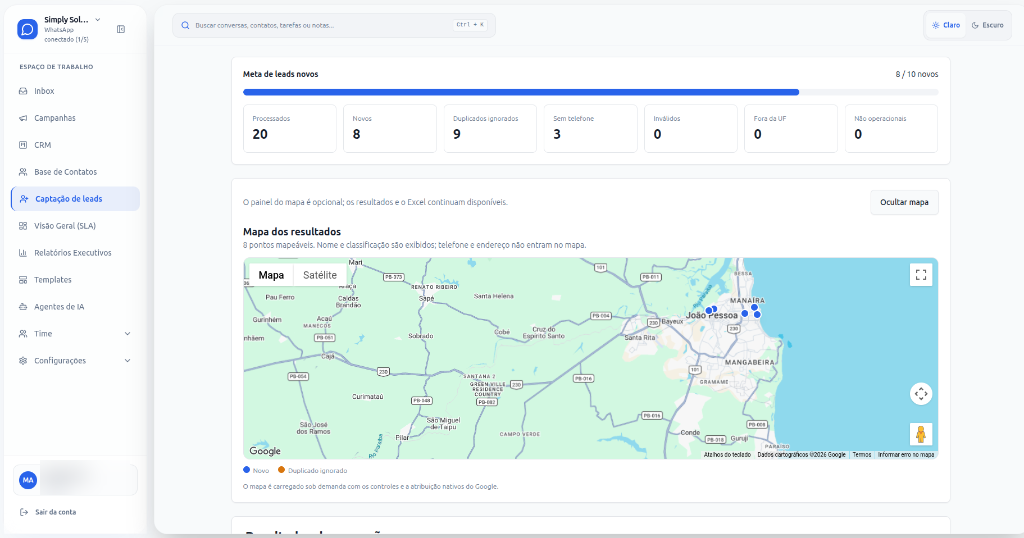Select Captação de leads menu entry
This screenshot has height=538, width=1024.
(75, 198)
